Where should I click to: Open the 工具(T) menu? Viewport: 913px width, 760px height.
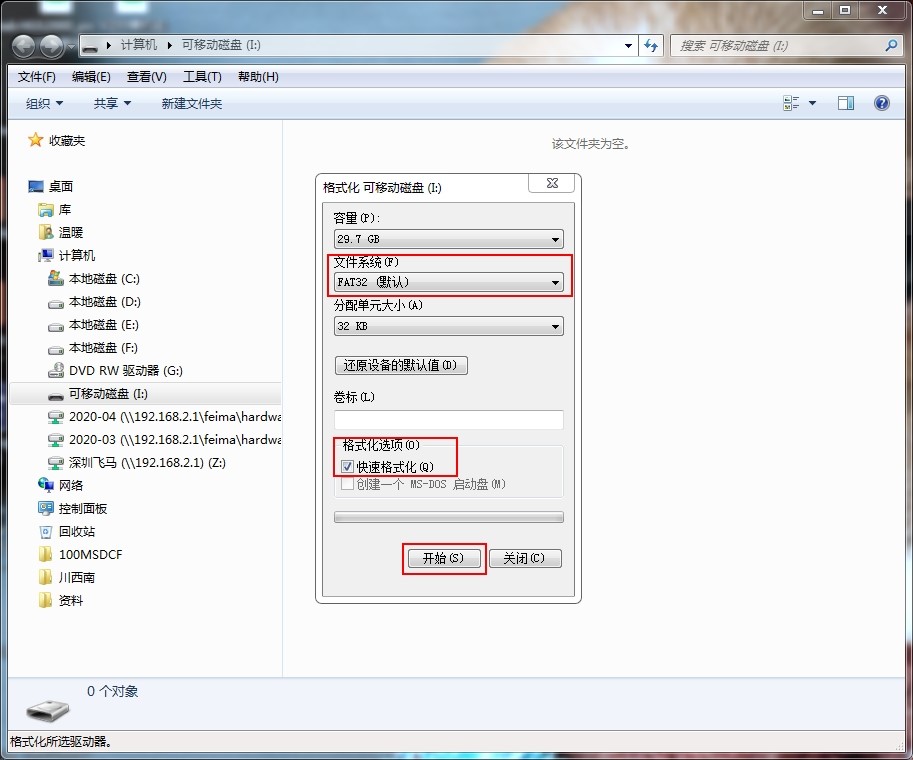(202, 77)
